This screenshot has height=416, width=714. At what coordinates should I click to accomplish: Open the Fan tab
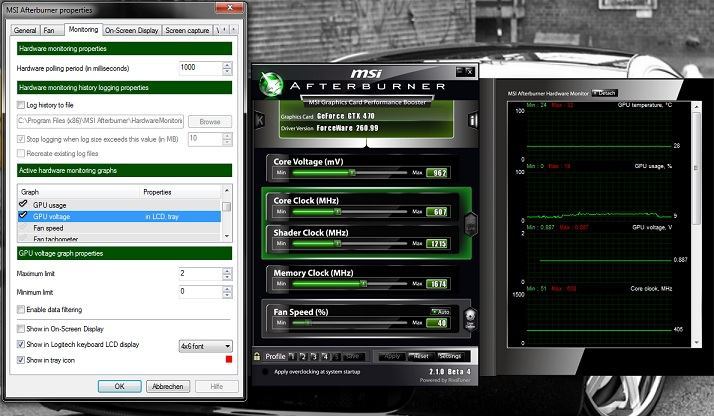pos(49,30)
